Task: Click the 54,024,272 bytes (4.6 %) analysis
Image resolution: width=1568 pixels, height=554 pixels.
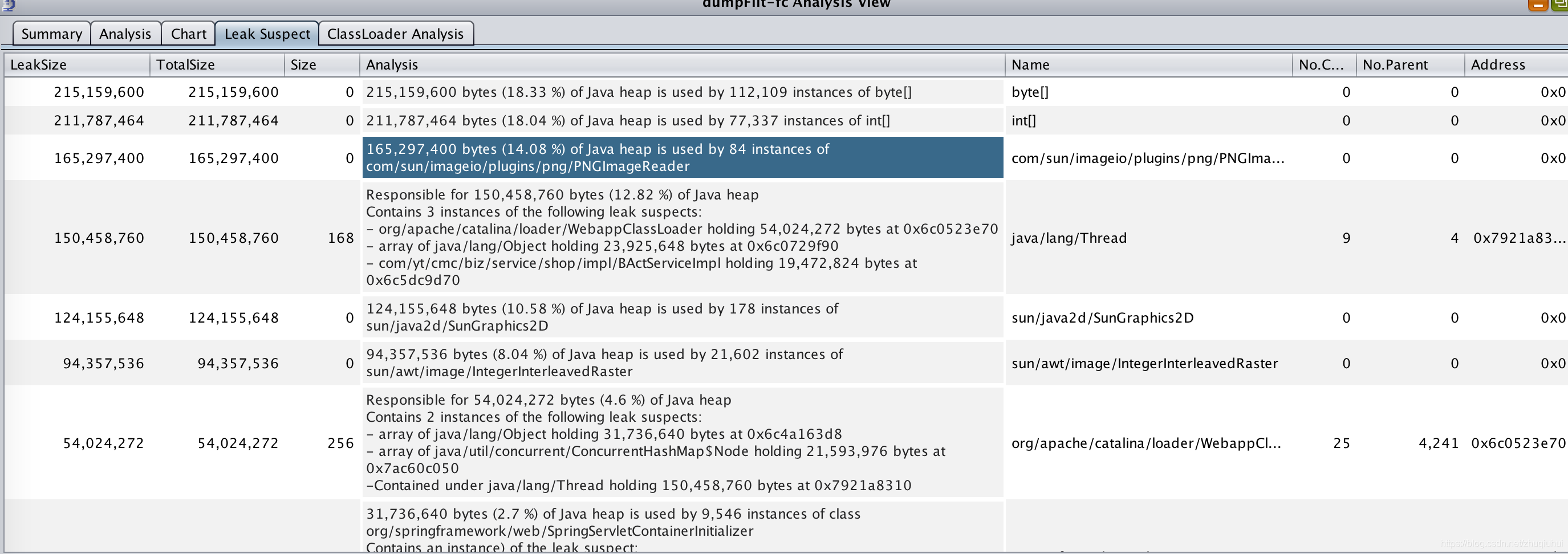Action: coord(683,443)
